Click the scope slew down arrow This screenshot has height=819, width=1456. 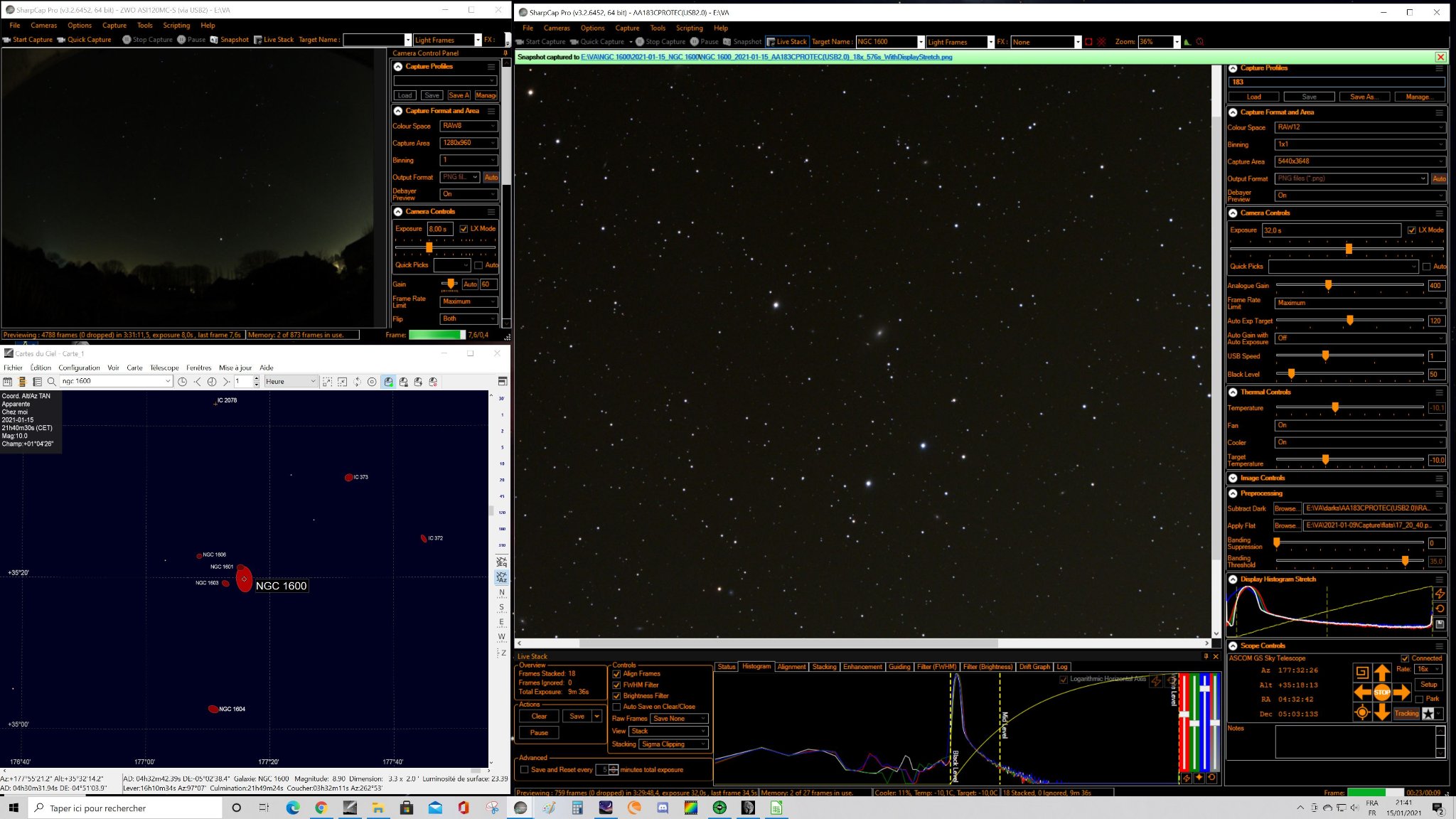click(1381, 712)
